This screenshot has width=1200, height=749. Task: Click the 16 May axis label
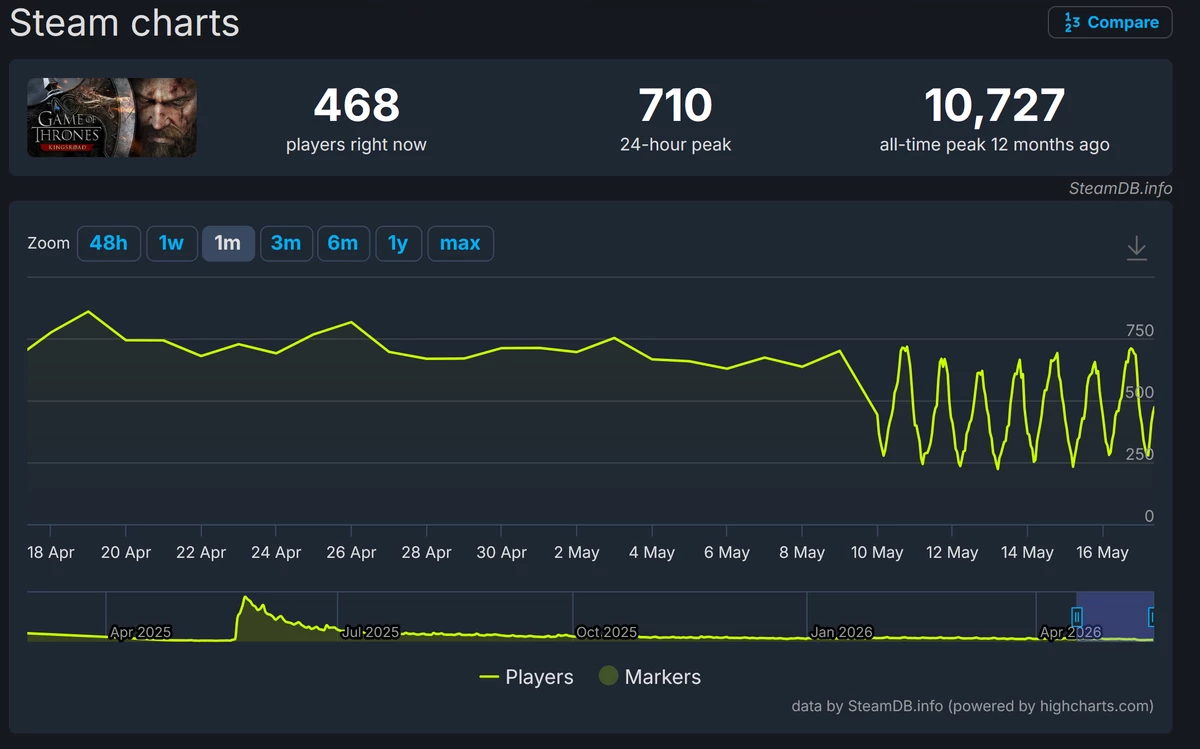tap(1103, 552)
